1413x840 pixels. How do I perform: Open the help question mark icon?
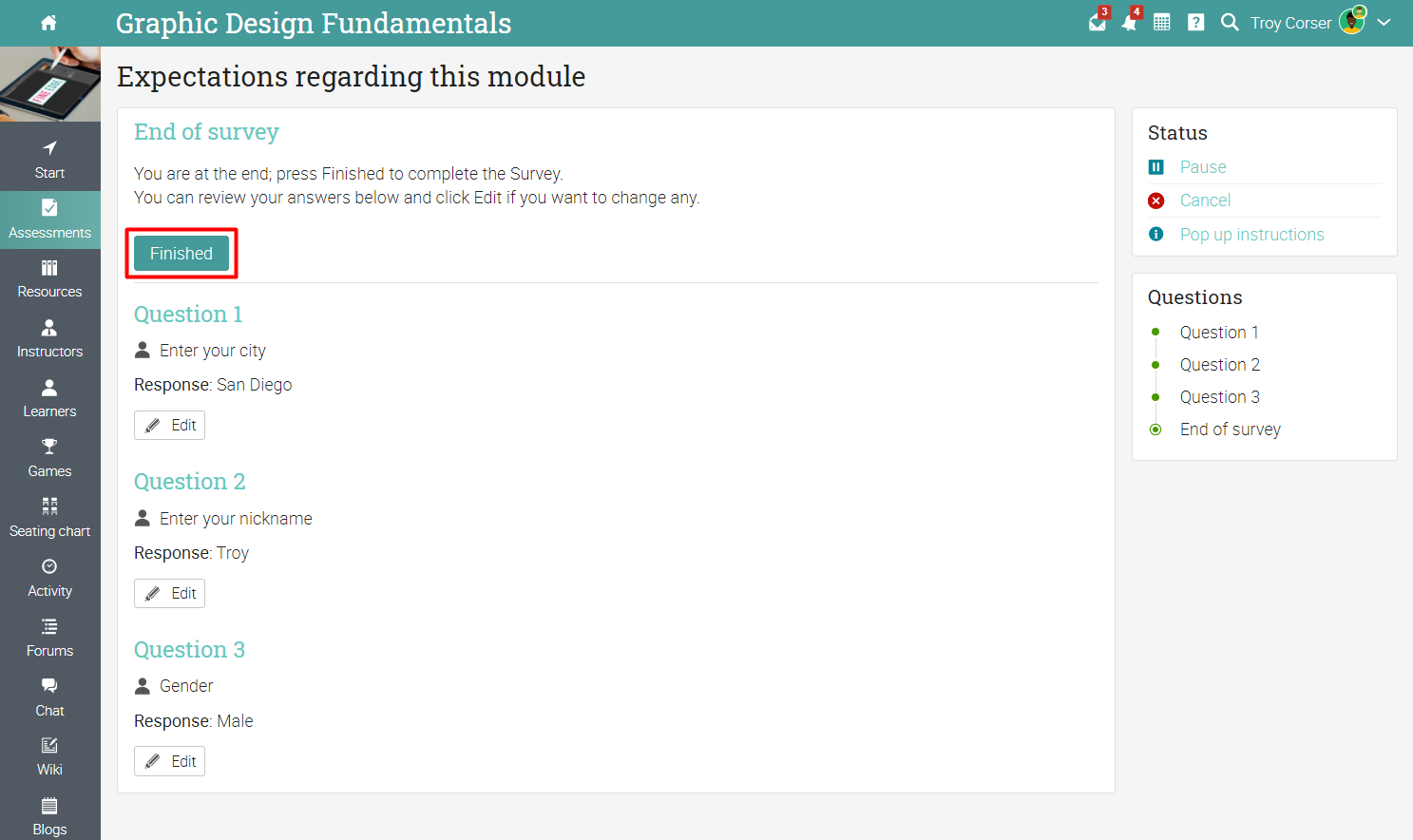[x=1195, y=23]
